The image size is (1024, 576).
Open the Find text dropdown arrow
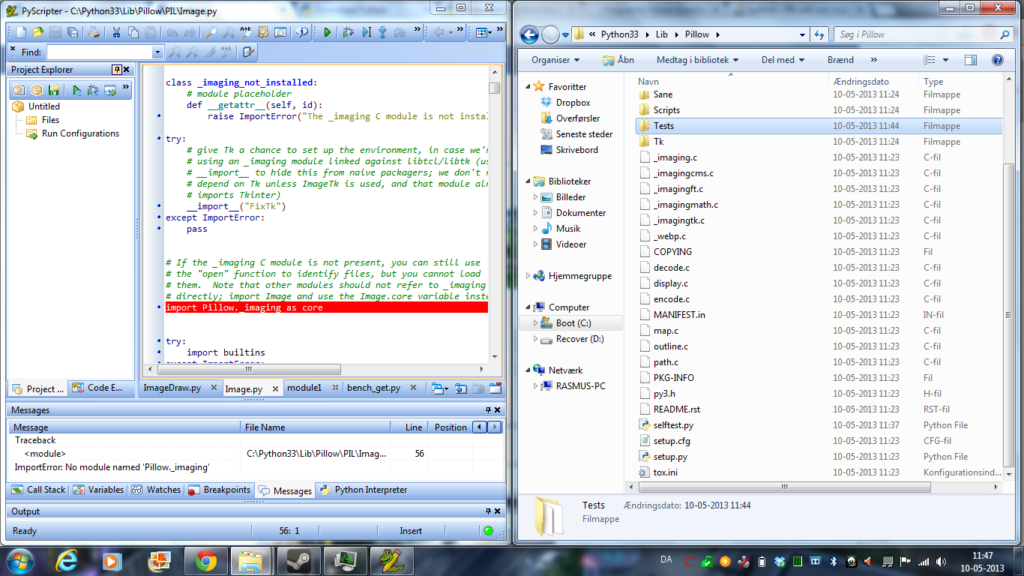click(157, 52)
